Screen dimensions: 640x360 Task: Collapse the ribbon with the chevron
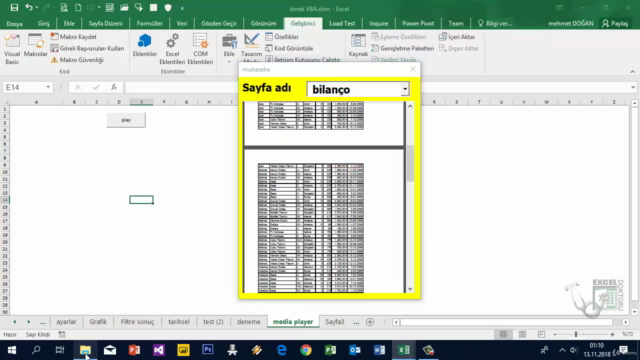633,71
